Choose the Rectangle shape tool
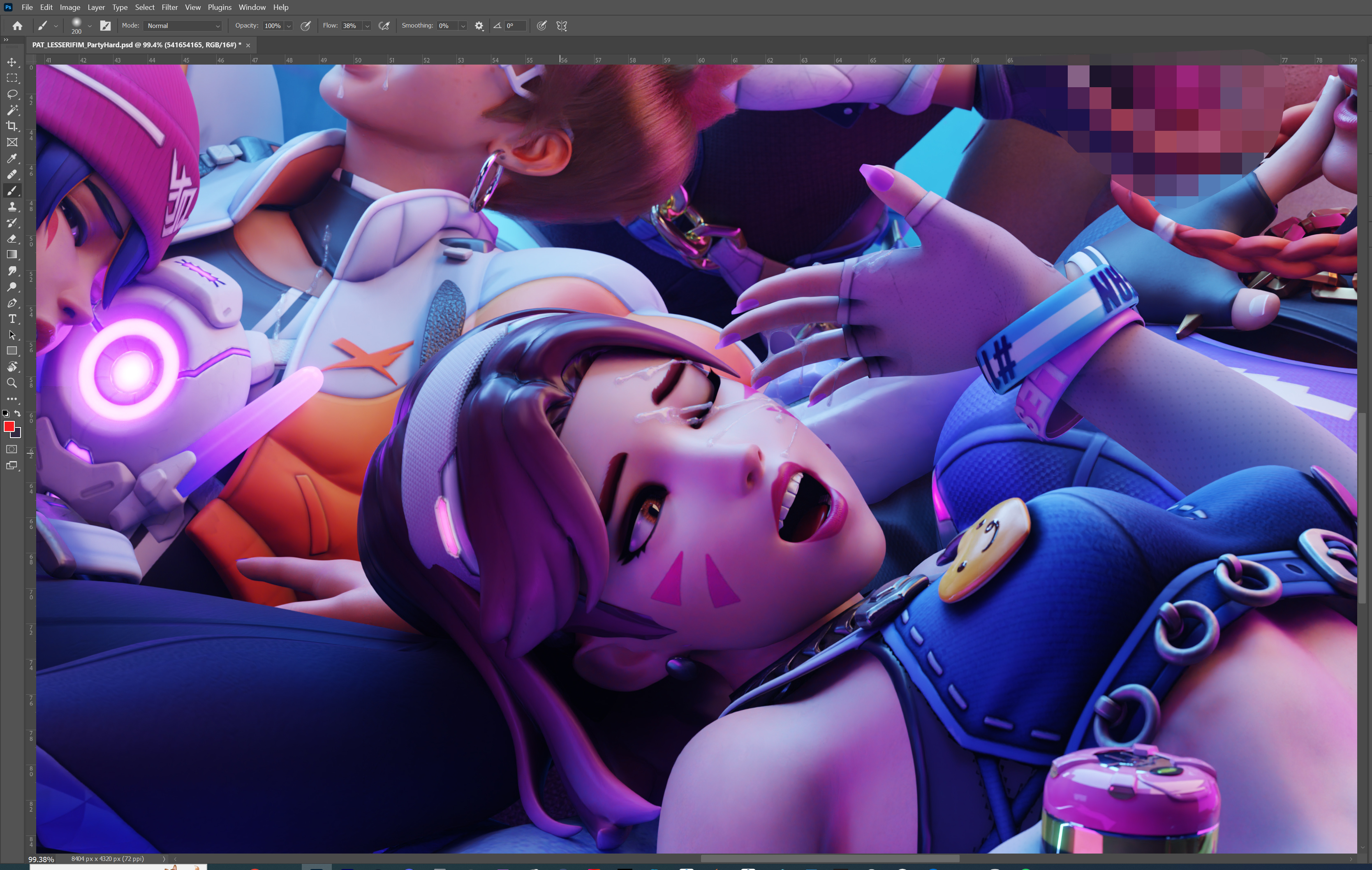Screen dimensions: 1372x870 [12, 350]
